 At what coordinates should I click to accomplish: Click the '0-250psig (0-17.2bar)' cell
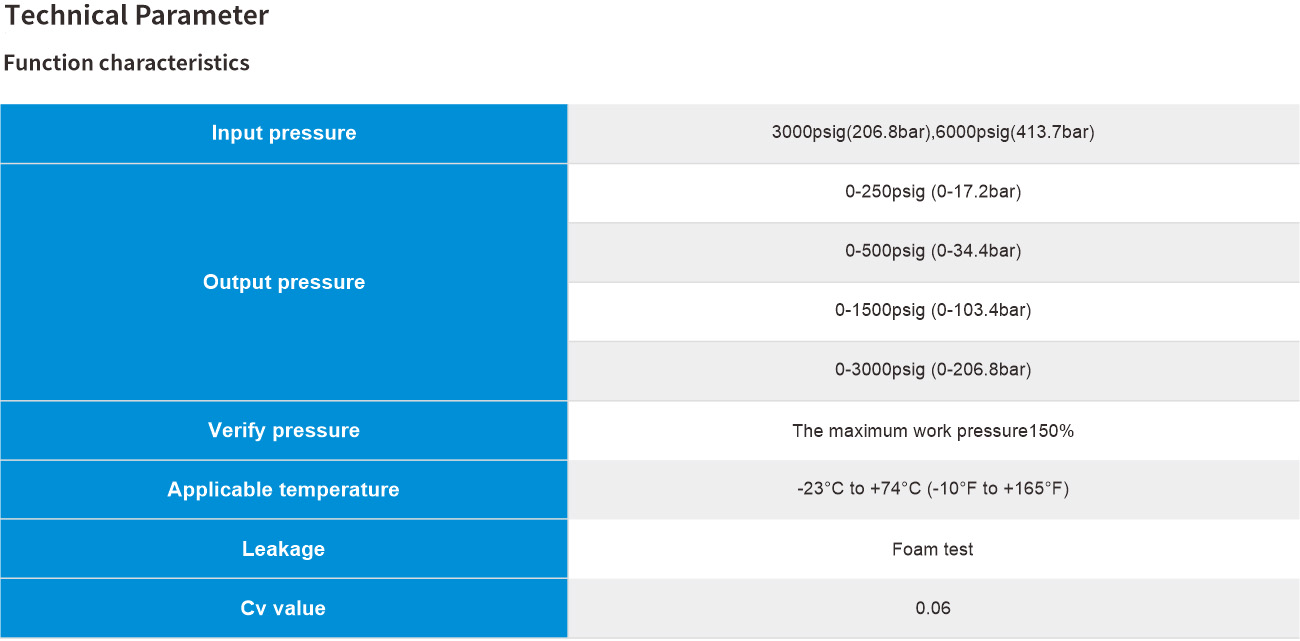[x=933, y=192]
